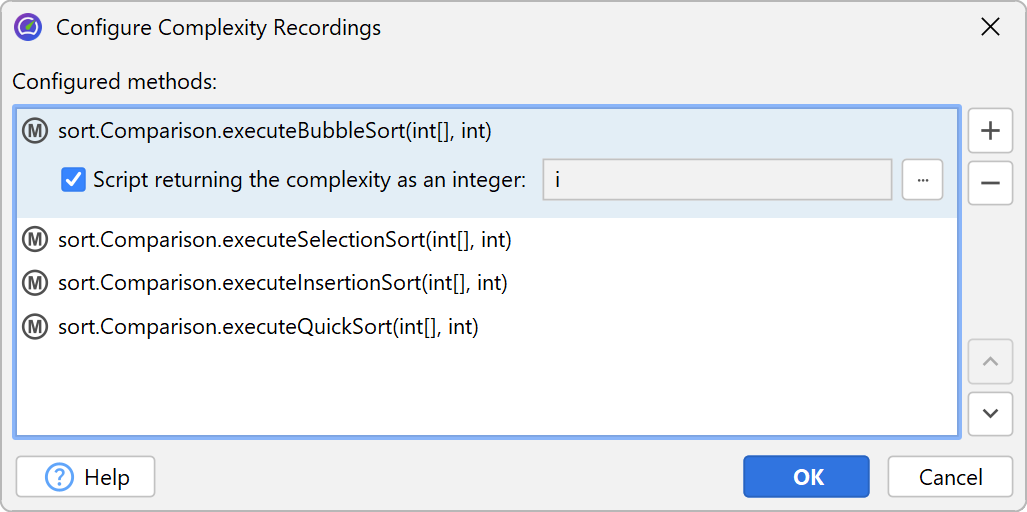Open the Help documentation
This screenshot has width=1027, height=512.
point(86,477)
